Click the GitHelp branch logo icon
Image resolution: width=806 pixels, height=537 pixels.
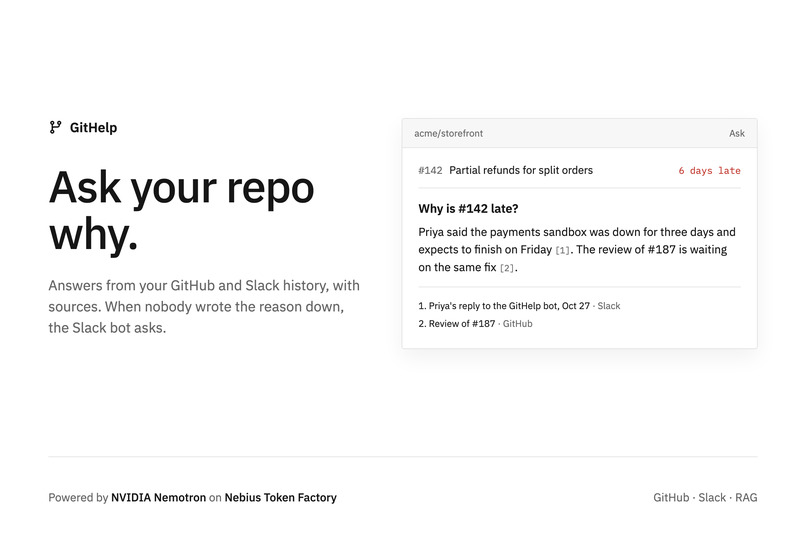click(x=55, y=127)
